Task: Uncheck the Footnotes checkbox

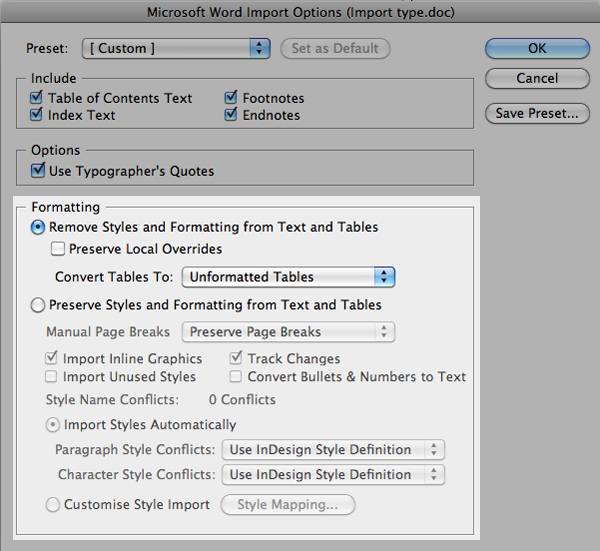Action: 231,98
